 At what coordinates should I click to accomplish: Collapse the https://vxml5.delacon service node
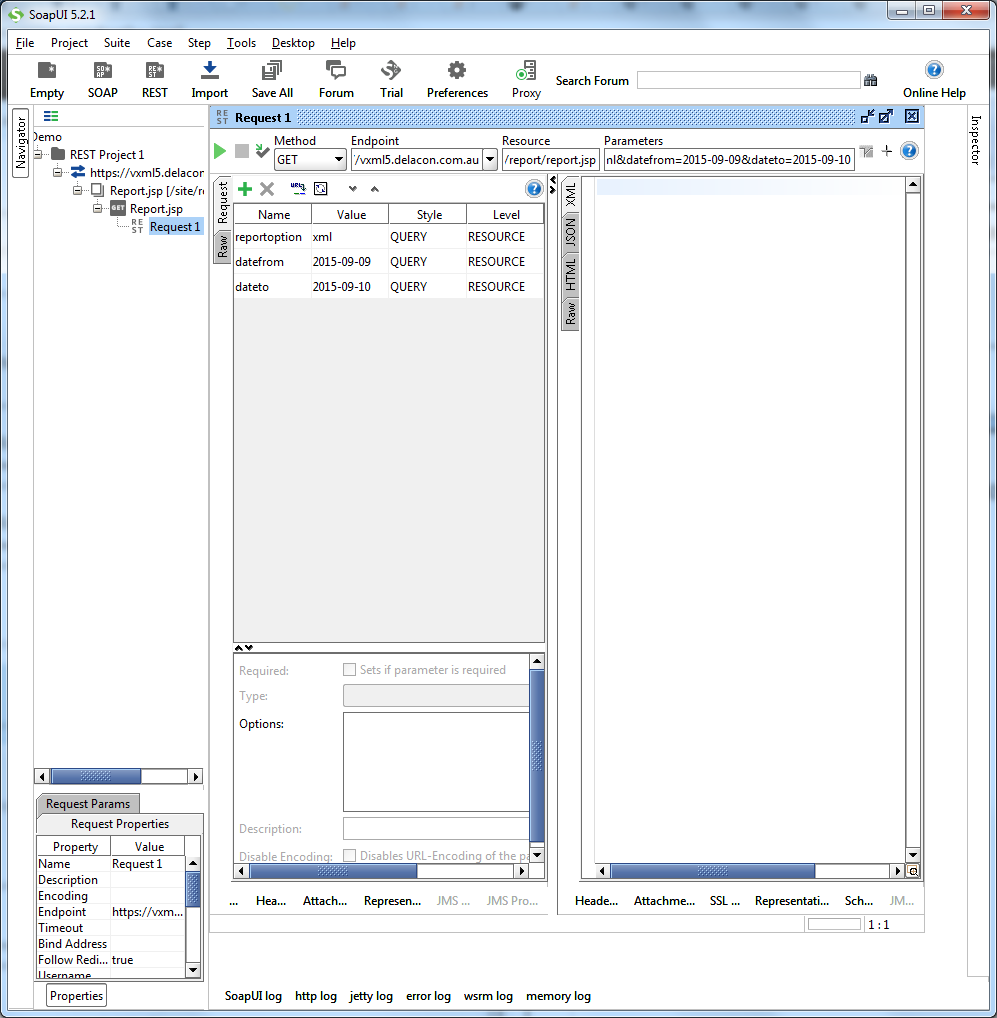pos(57,173)
